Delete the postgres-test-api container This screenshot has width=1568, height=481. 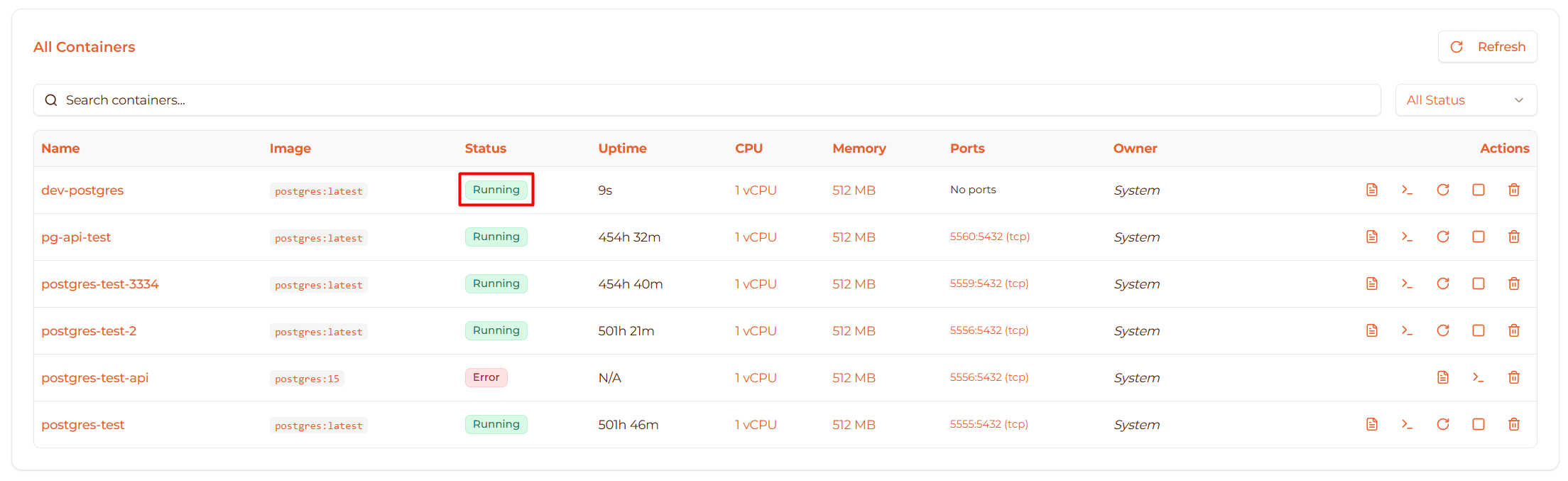coord(1513,377)
